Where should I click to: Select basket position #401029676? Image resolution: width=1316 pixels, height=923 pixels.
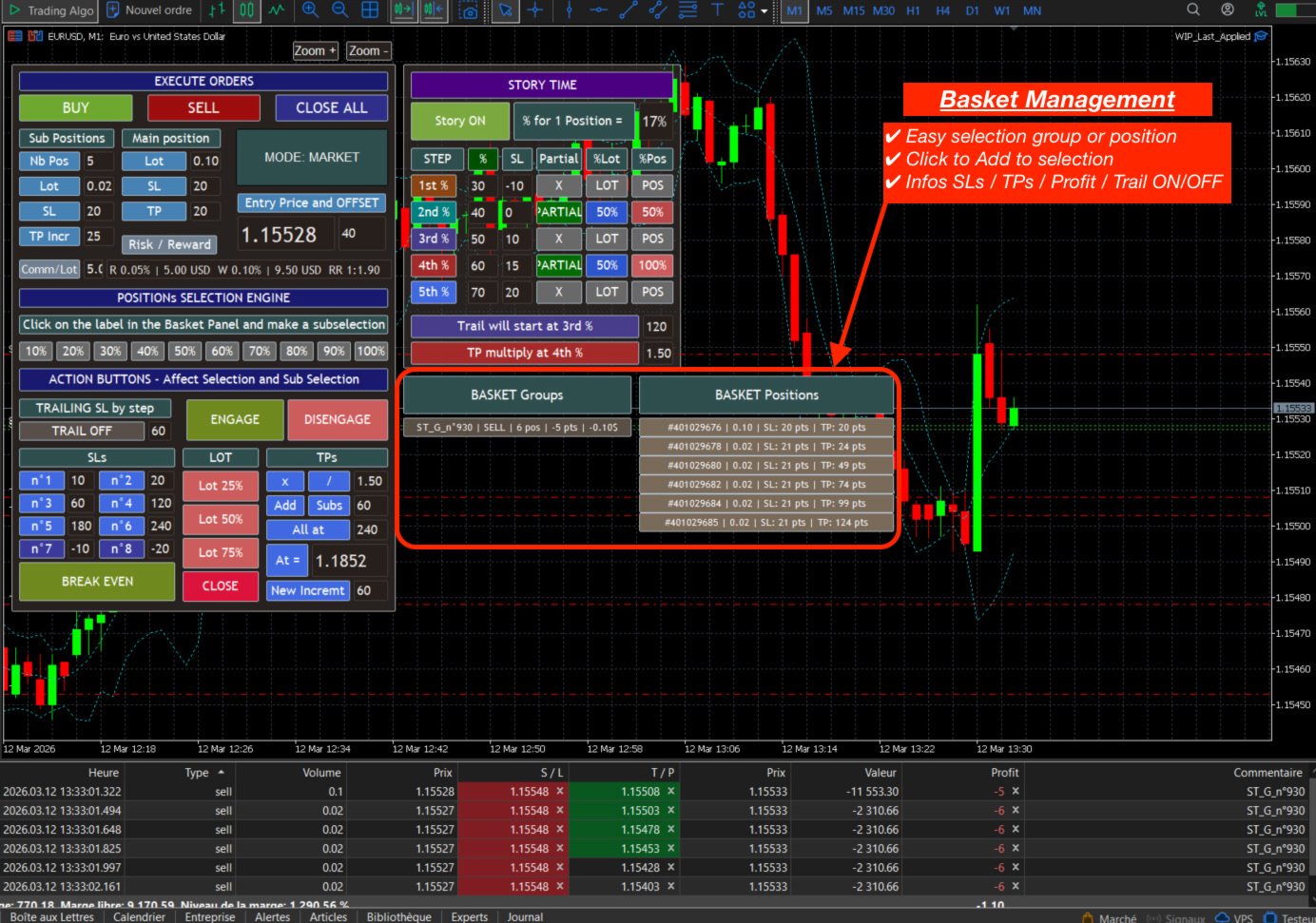766,428
